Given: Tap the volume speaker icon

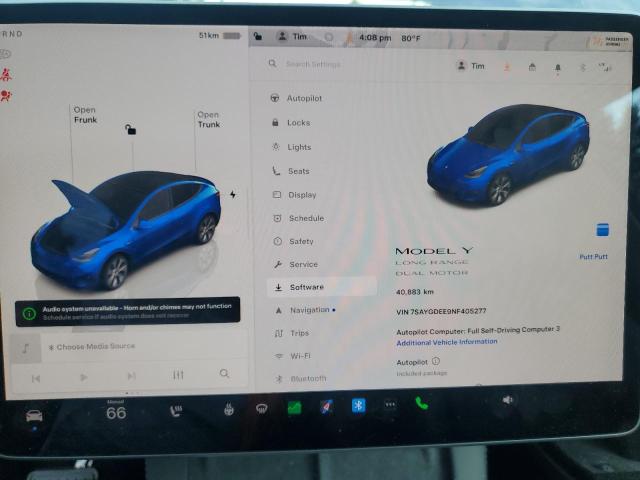Looking at the screenshot, I should tap(507, 400).
